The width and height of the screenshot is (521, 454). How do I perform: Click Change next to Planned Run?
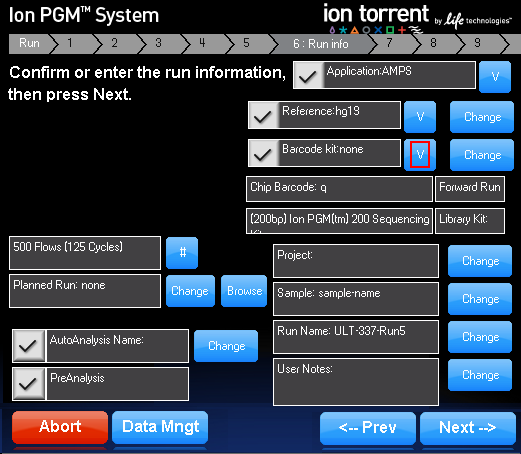pos(190,291)
